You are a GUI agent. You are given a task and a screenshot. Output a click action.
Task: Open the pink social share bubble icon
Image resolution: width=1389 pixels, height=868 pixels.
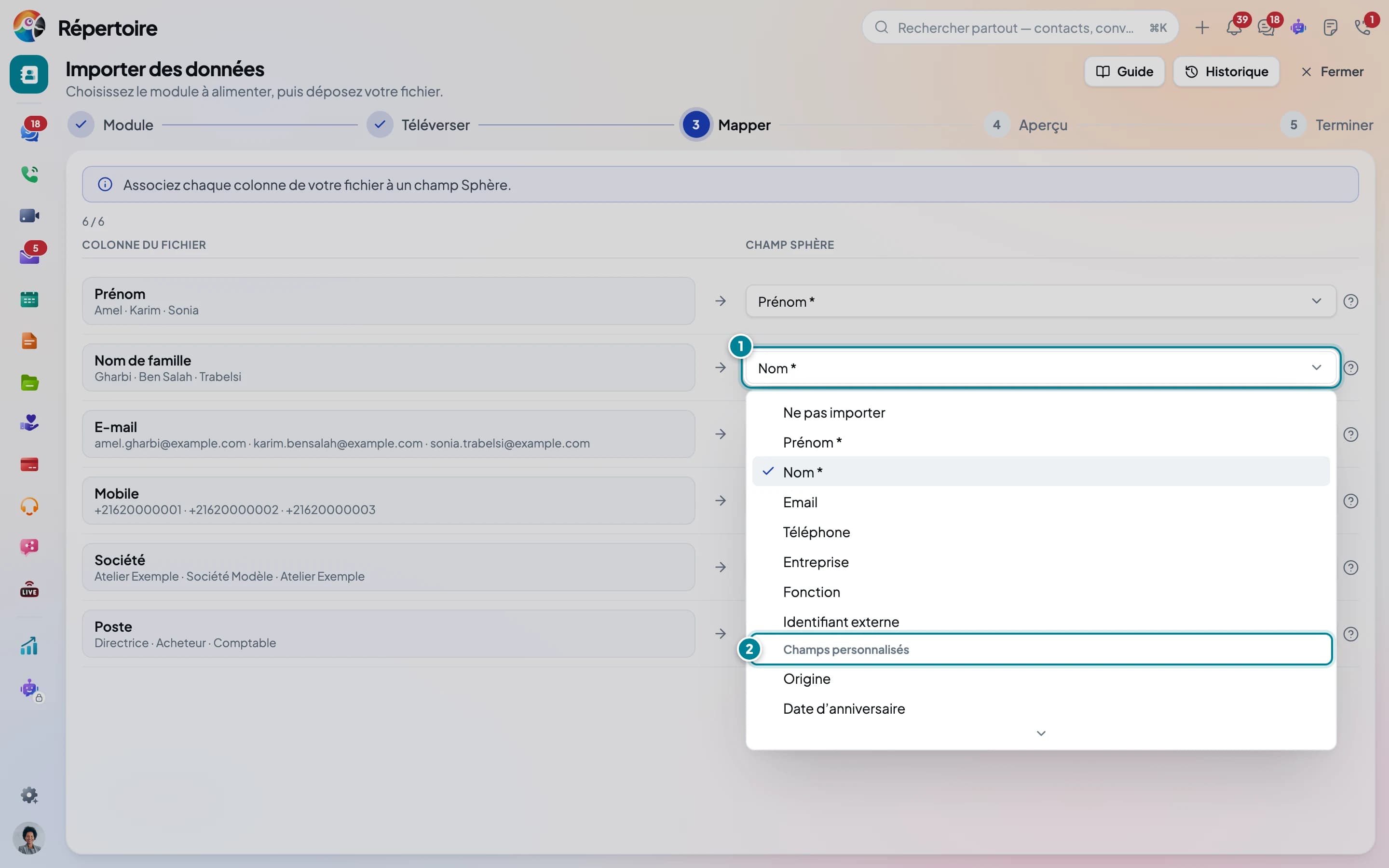pos(29,547)
